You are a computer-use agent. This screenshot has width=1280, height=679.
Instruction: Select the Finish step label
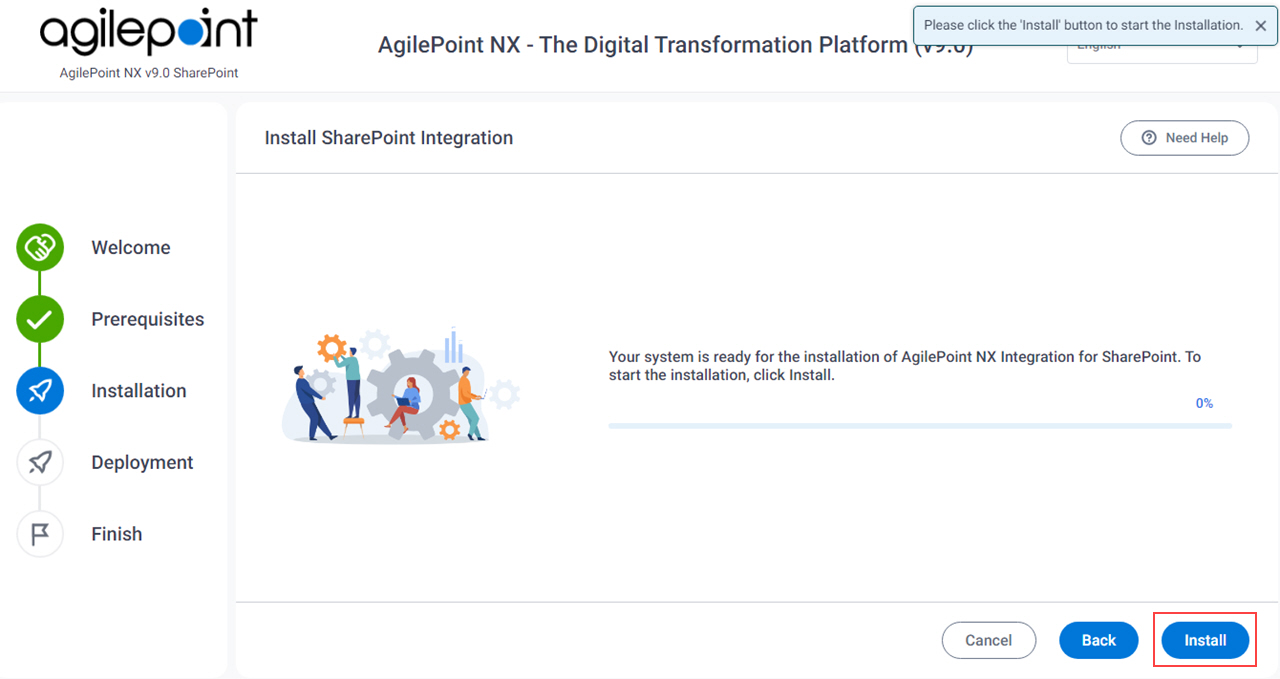point(117,534)
